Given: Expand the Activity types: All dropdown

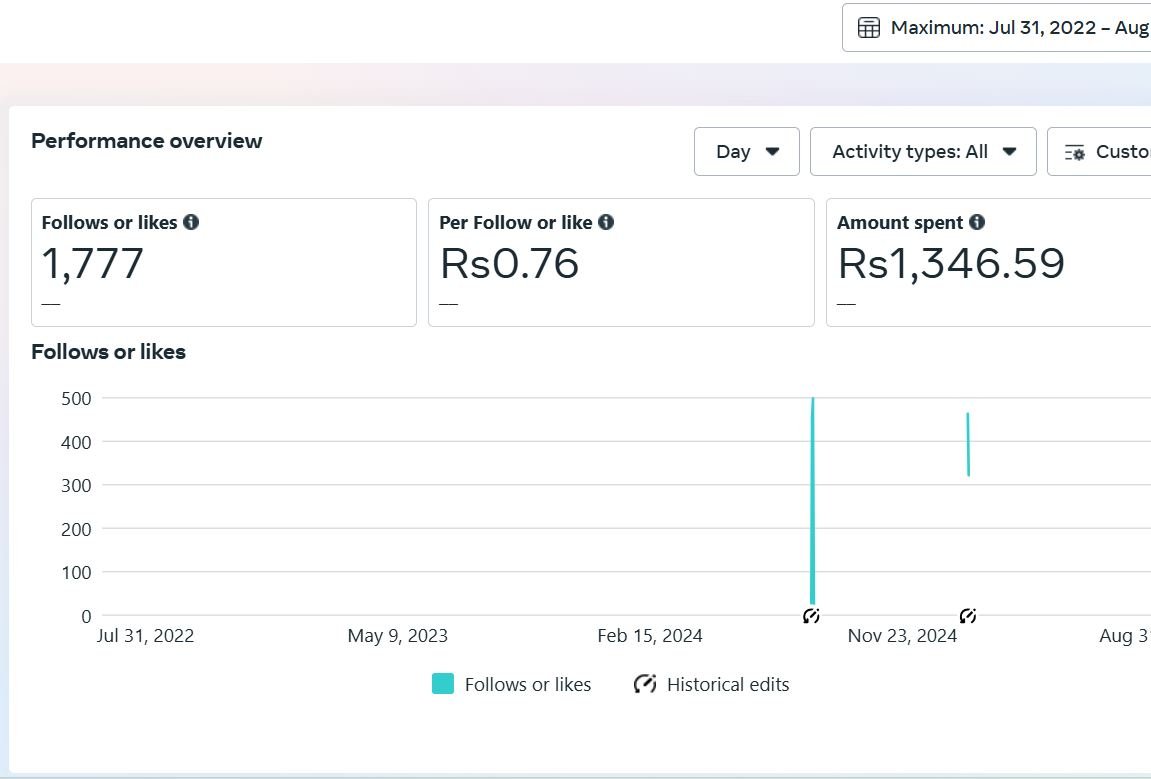Looking at the screenshot, I should 922,152.
